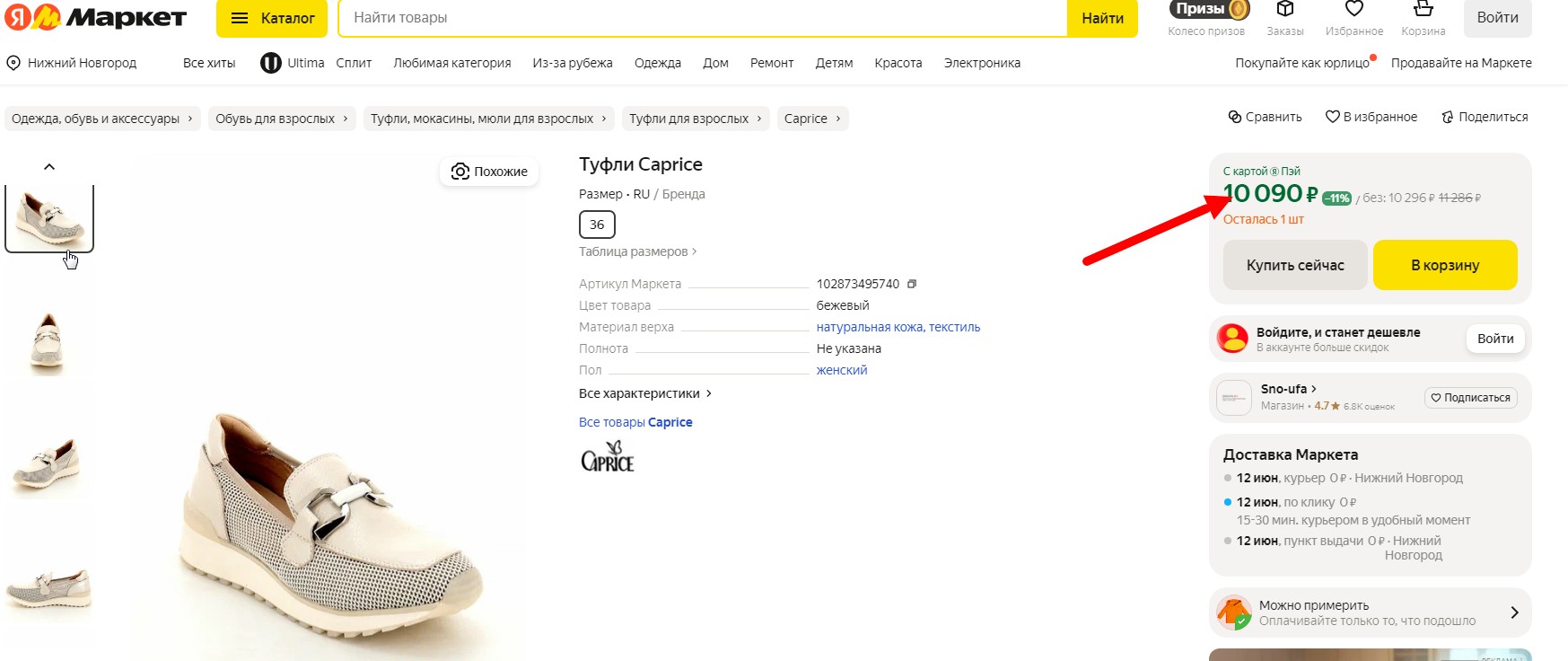The width and height of the screenshot is (1568, 661).
Task: Copy the Маркет article number with copy icon
Action: point(912,284)
